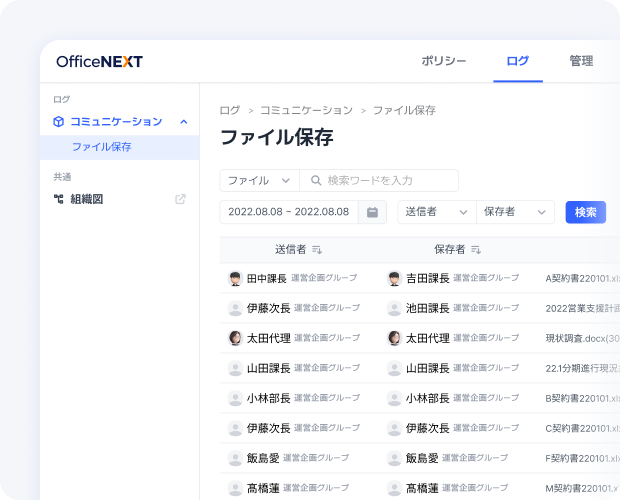Viewport: 620px width, 500px height.
Task: Click the OfficeNEXT logo
Action: click(99, 62)
